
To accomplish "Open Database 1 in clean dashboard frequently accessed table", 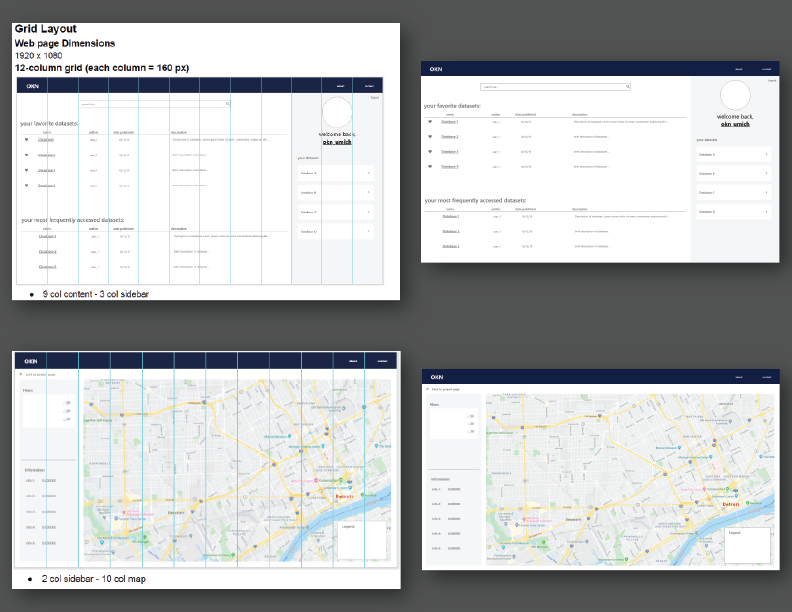I will (x=451, y=216).
